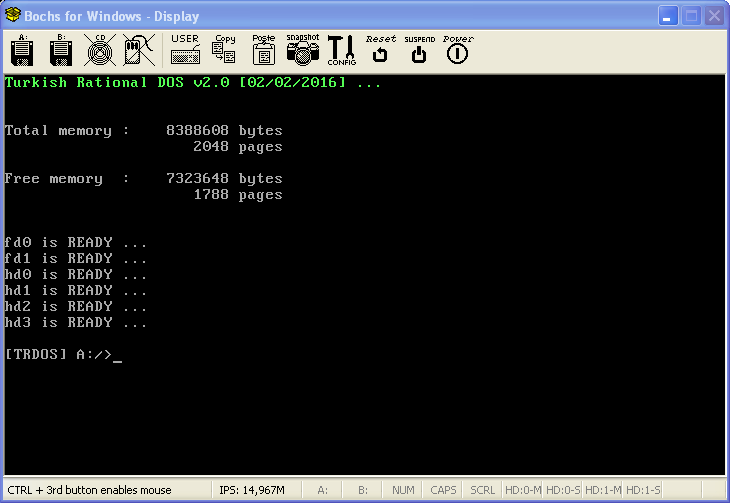Turn off emulator using Power button
730x503 pixels.
pos(457,51)
